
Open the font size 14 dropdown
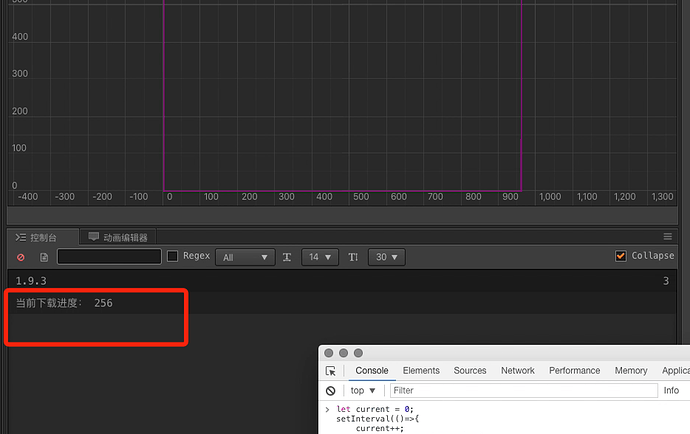[x=320, y=257]
